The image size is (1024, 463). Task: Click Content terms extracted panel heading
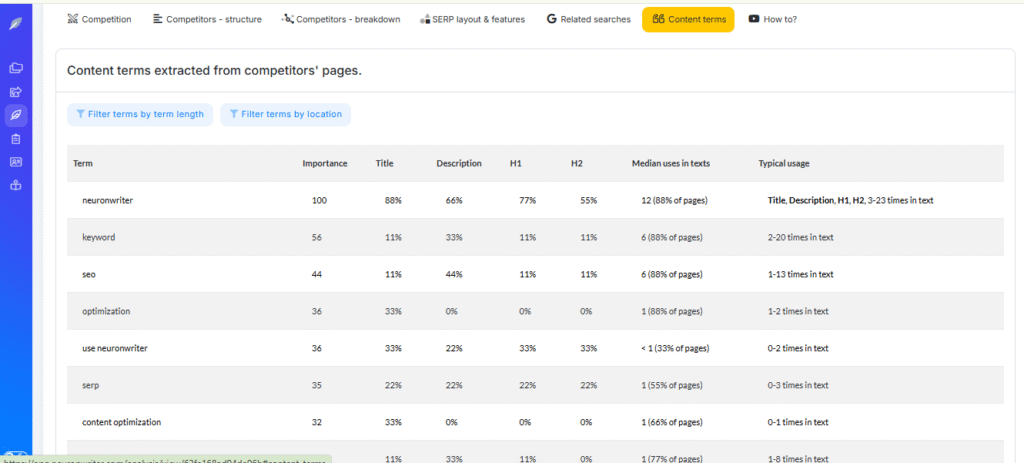214,71
